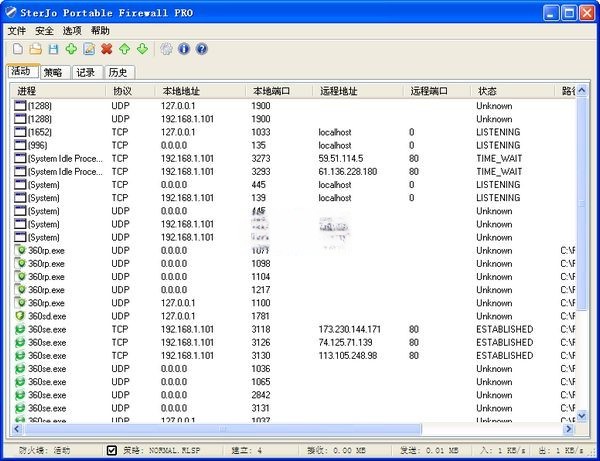Click the New file toolbar icon
600x461 pixels.
click(17, 49)
